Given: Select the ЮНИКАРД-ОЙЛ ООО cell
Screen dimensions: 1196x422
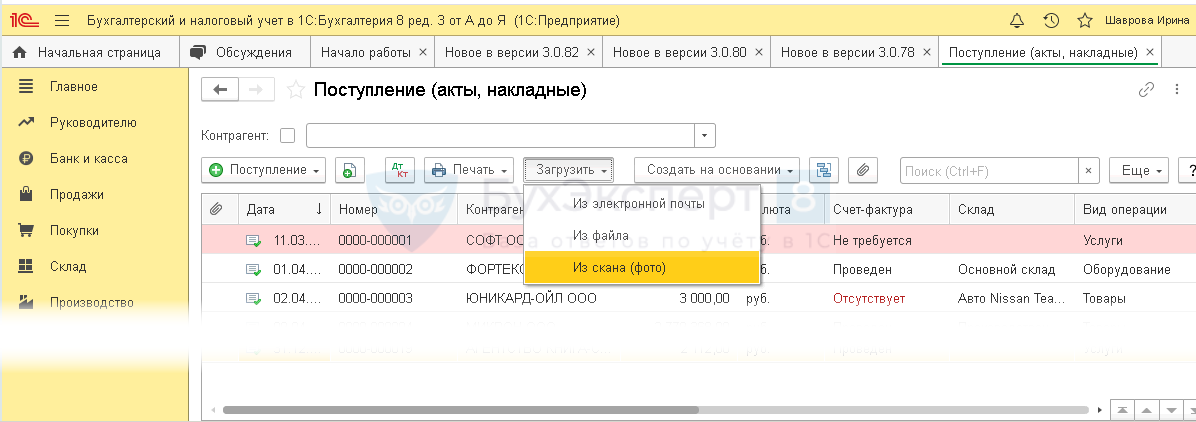Looking at the screenshot, I should (532, 298).
